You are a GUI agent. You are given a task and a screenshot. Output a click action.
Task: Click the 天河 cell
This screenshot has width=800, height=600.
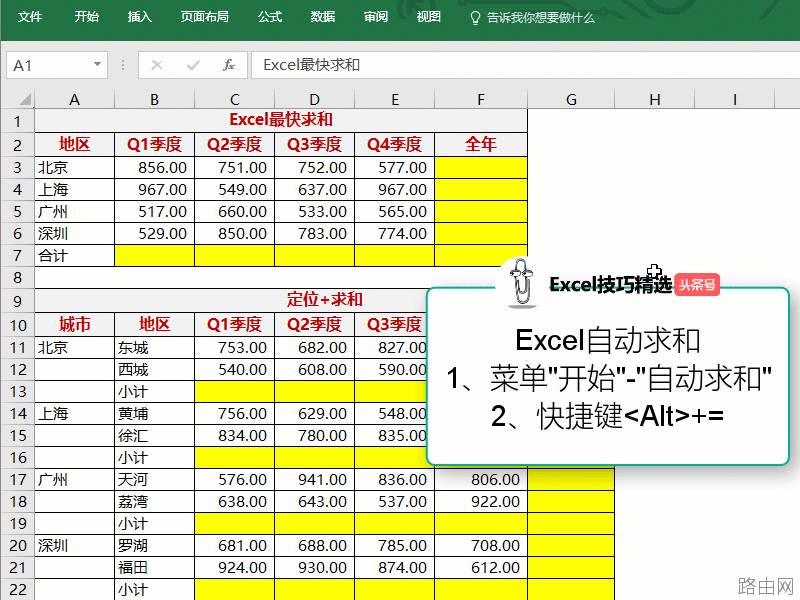155,480
